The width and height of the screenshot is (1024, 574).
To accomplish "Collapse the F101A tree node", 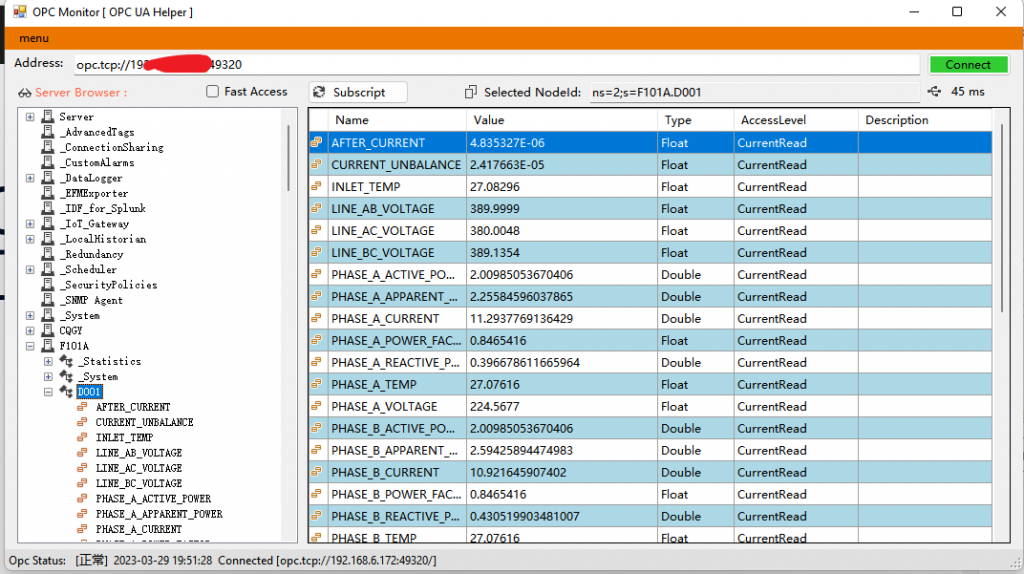I will pyautogui.click(x=30, y=346).
